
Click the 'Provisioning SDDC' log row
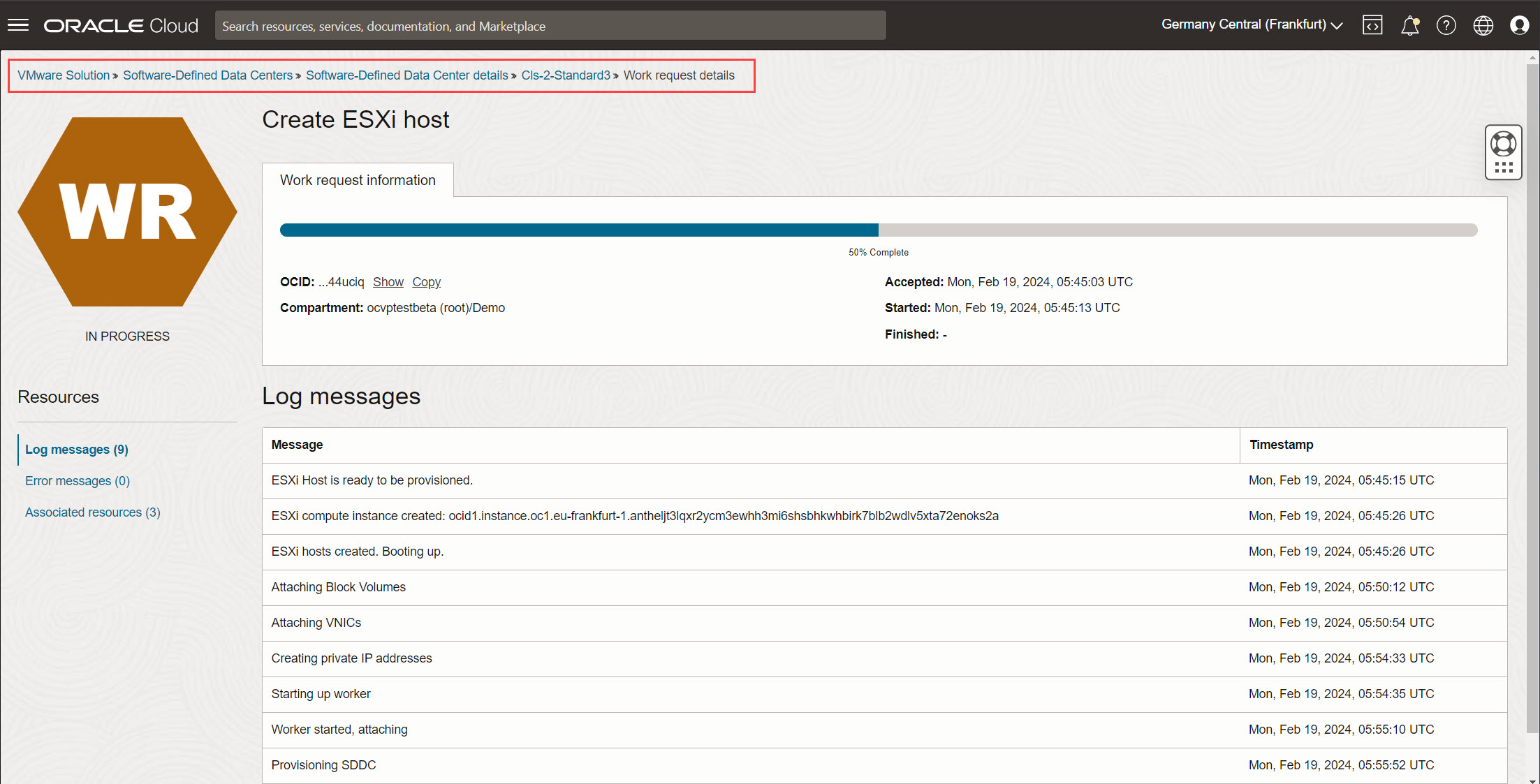point(884,765)
